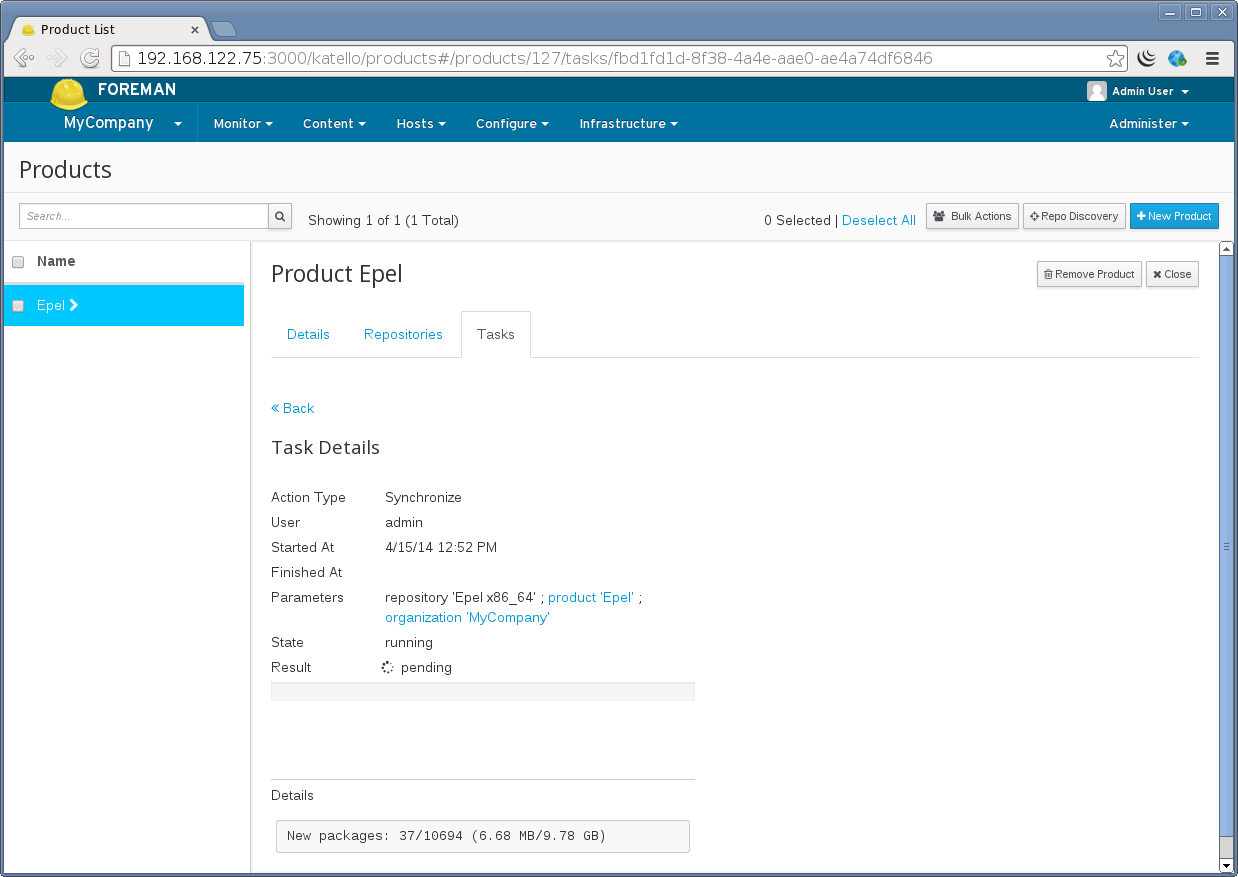Screen dimensions: 1238x877
Task: Click the sync task progress bar
Action: click(x=483, y=691)
